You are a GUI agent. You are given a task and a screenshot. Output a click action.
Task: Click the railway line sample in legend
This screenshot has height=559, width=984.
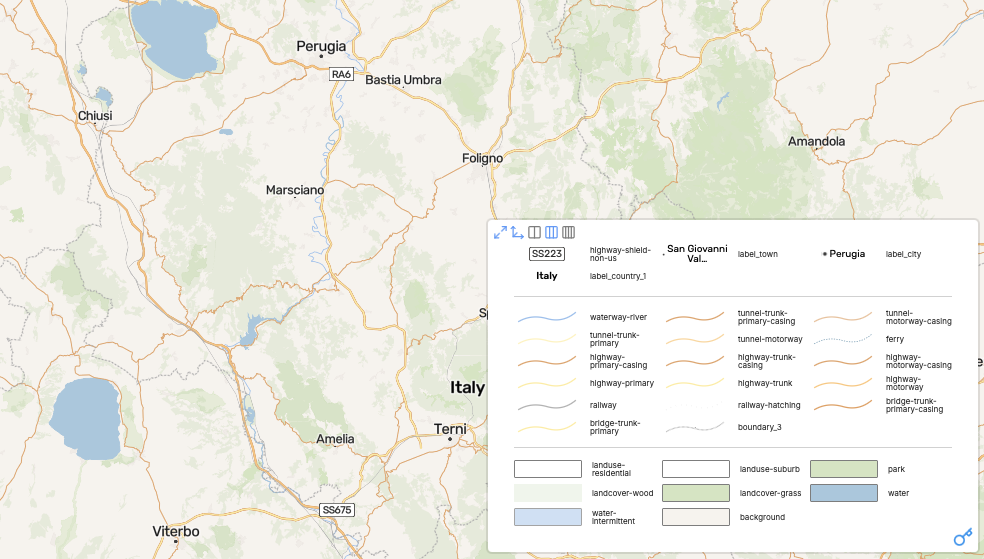tap(547, 405)
